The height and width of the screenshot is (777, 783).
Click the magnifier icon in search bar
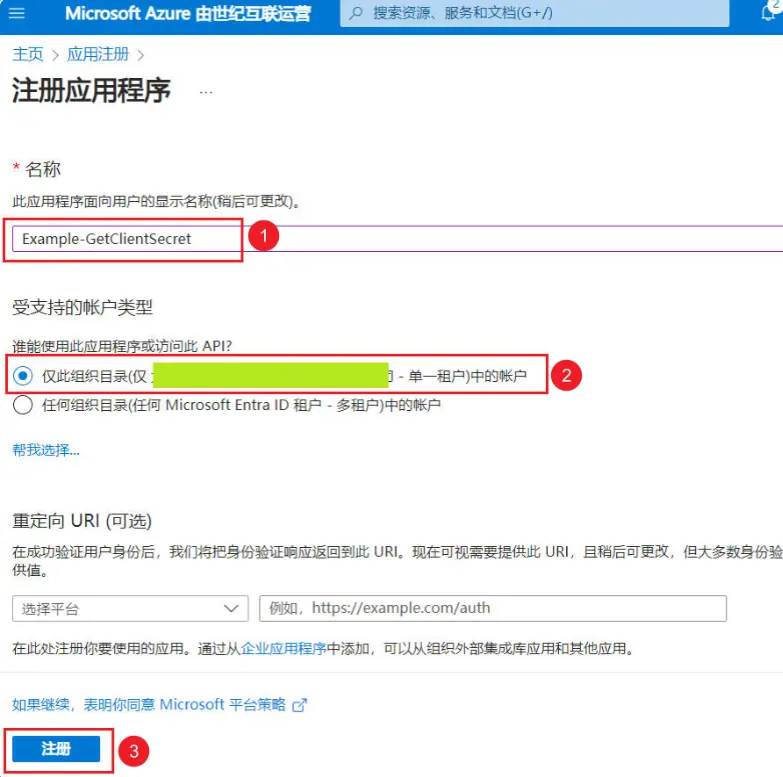356,14
